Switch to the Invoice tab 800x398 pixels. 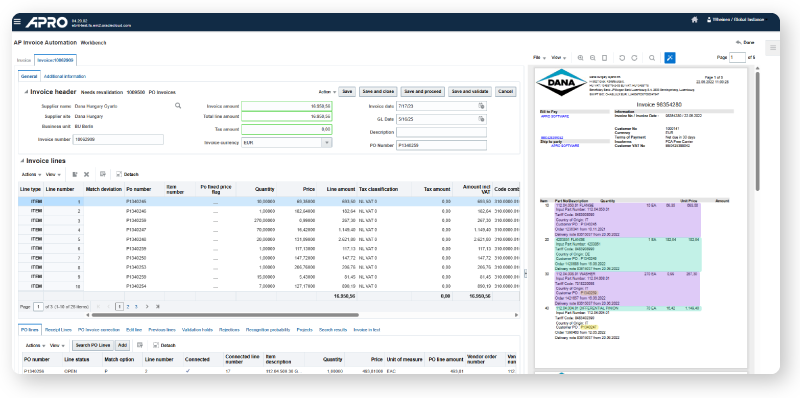pyautogui.click(x=24, y=60)
